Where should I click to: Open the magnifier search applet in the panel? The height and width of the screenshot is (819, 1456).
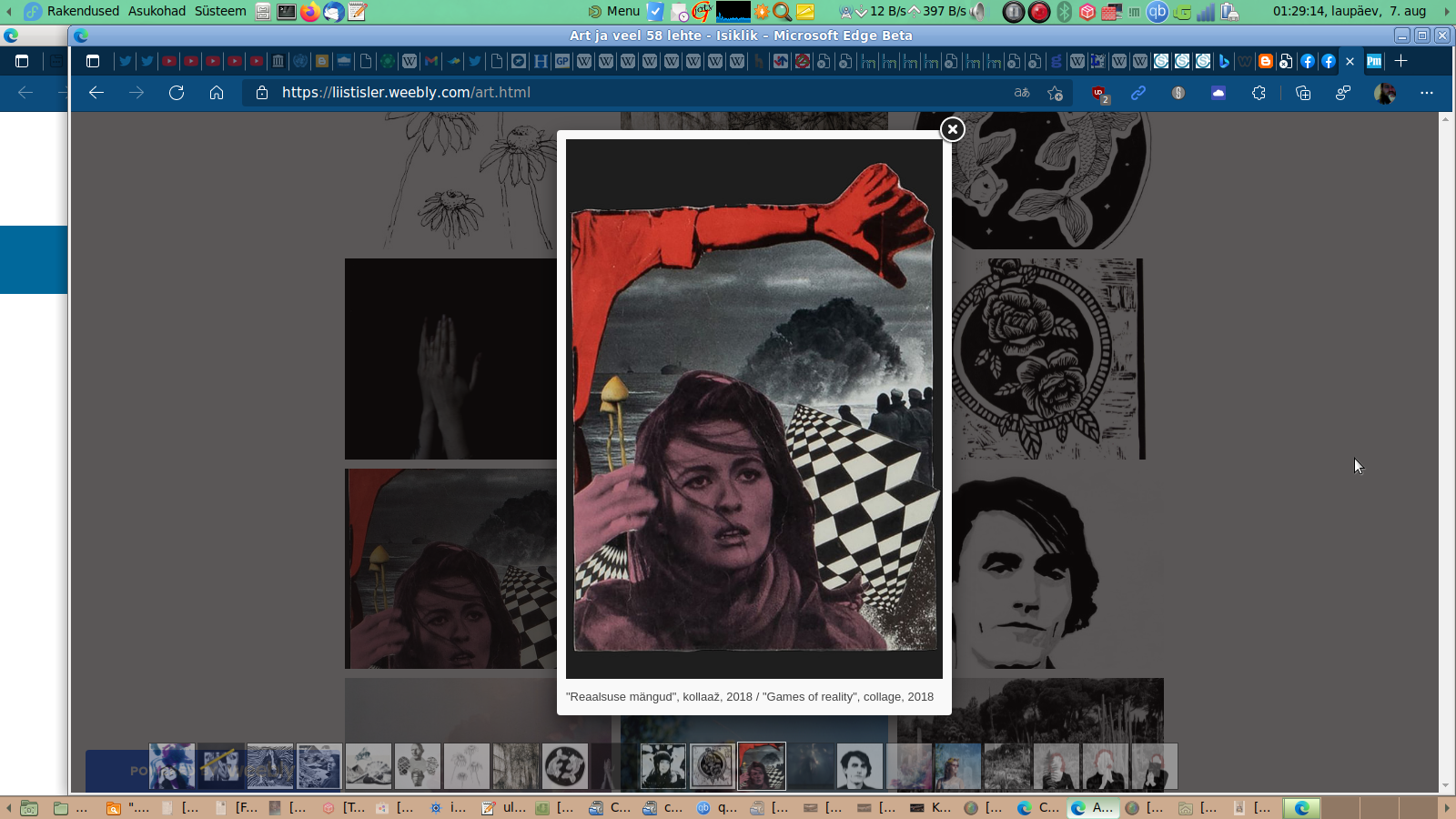click(x=782, y=12)
